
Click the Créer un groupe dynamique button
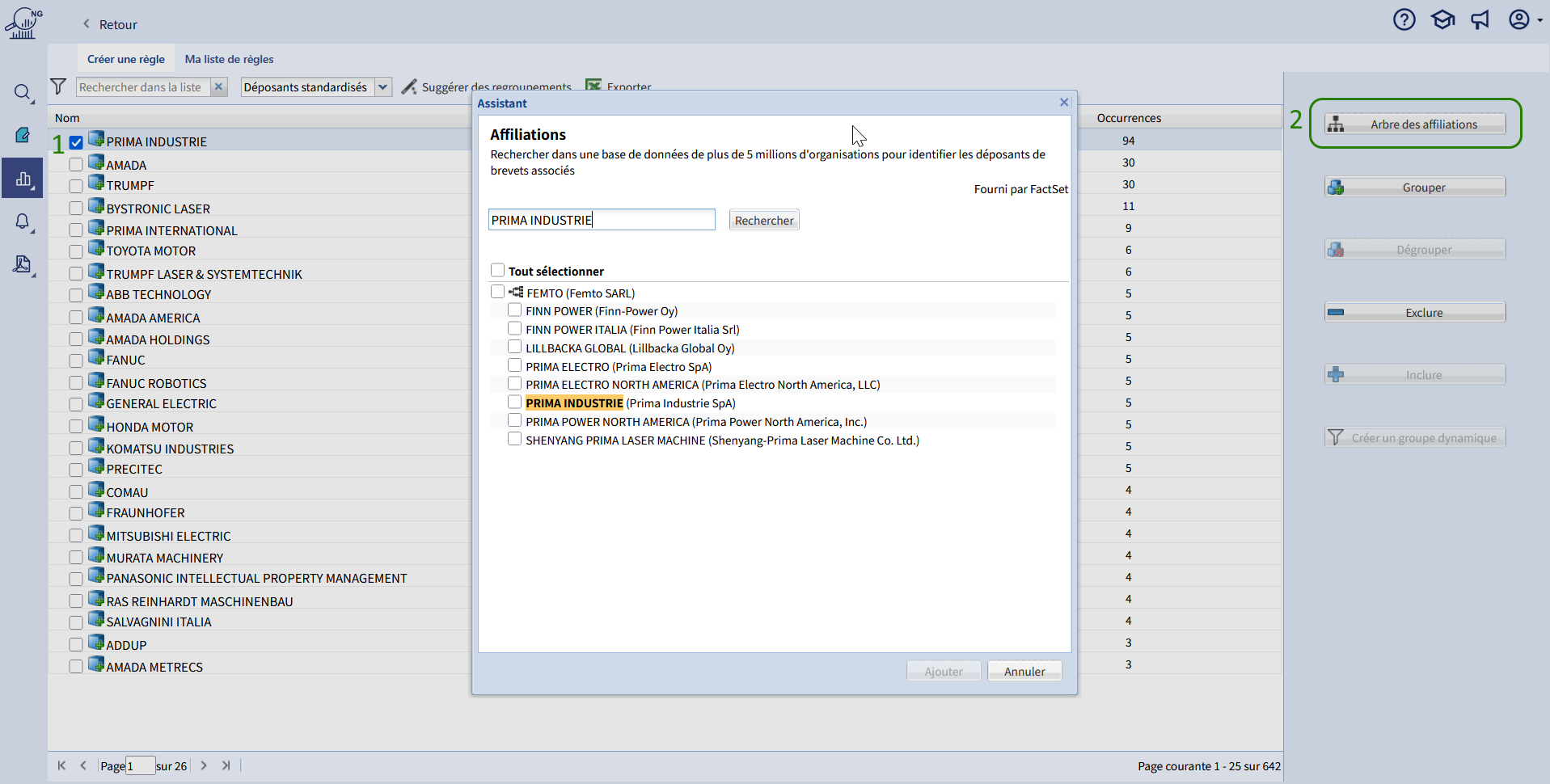[x=1415, y=437]
